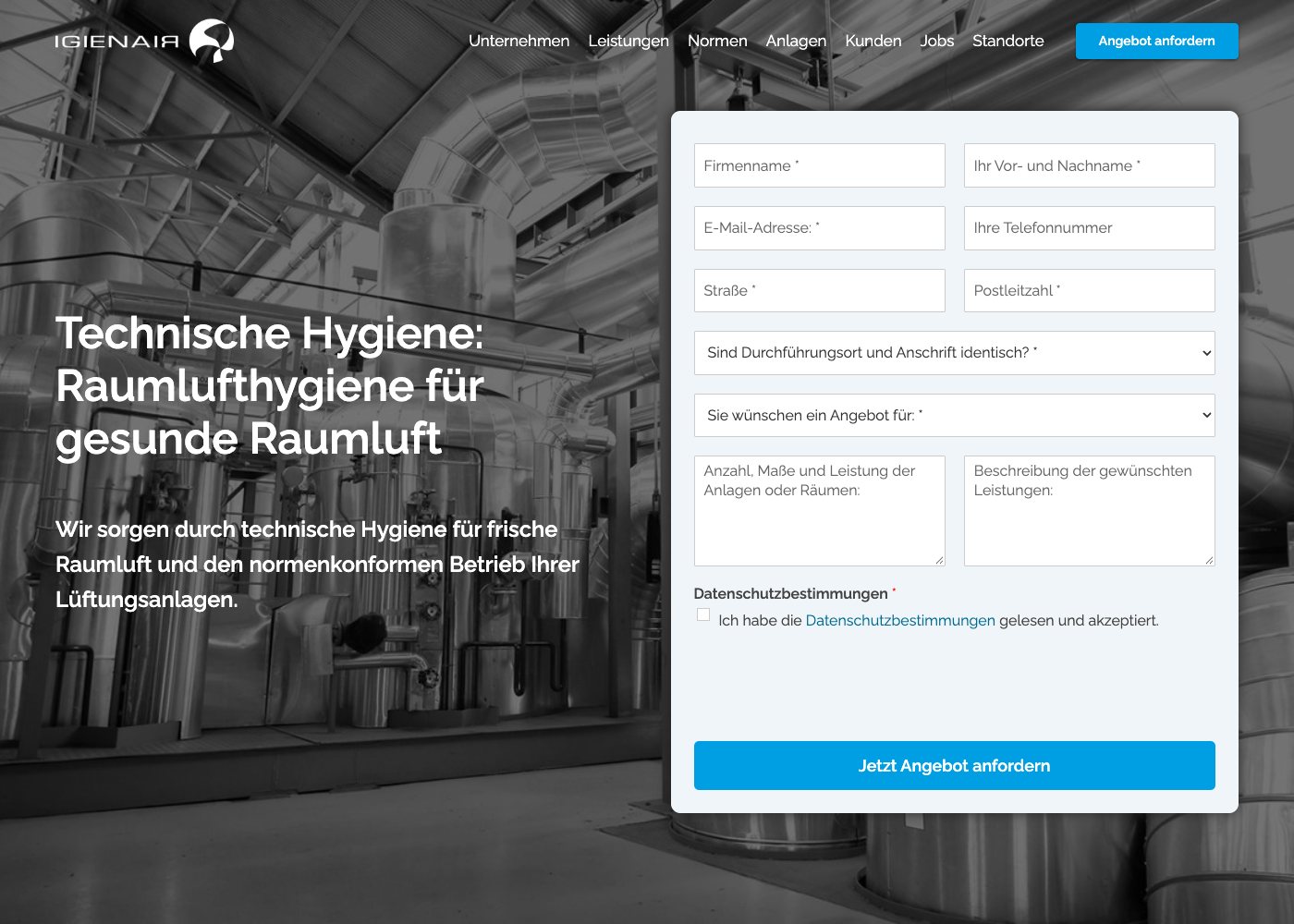The width and height of the screenshot is (1294, 924).
Task: Click the Igienair logo
Action: click(x=144, y=41)
